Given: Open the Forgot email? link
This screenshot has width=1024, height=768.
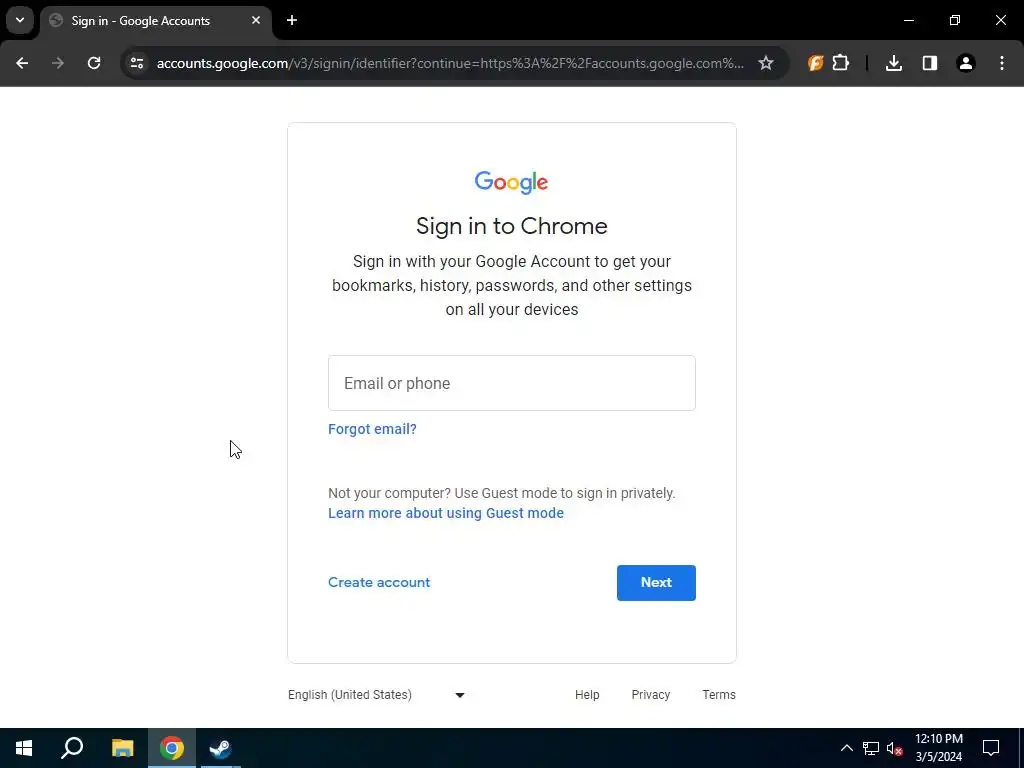Looking at the screenshot, I should point(372,429).
